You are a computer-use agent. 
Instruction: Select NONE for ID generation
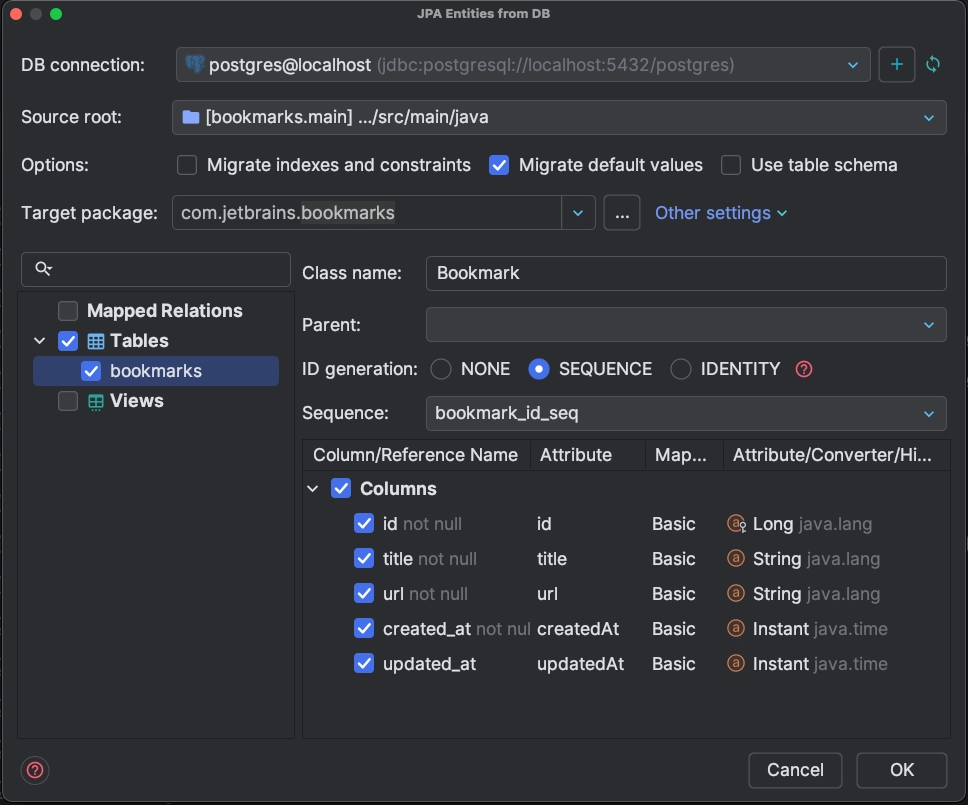click(x=441, y=369)
